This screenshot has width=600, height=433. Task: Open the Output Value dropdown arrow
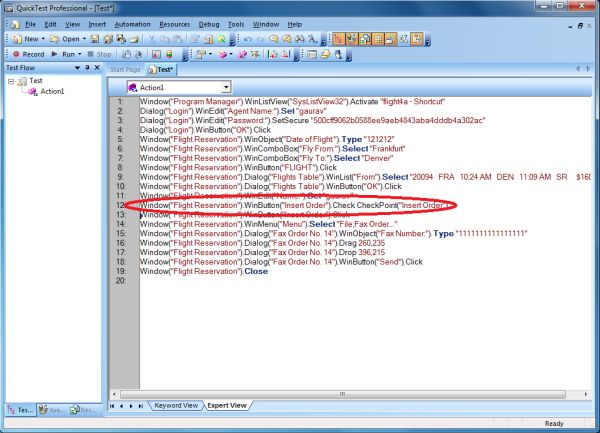pyautogui.click(x=231, y=55)
